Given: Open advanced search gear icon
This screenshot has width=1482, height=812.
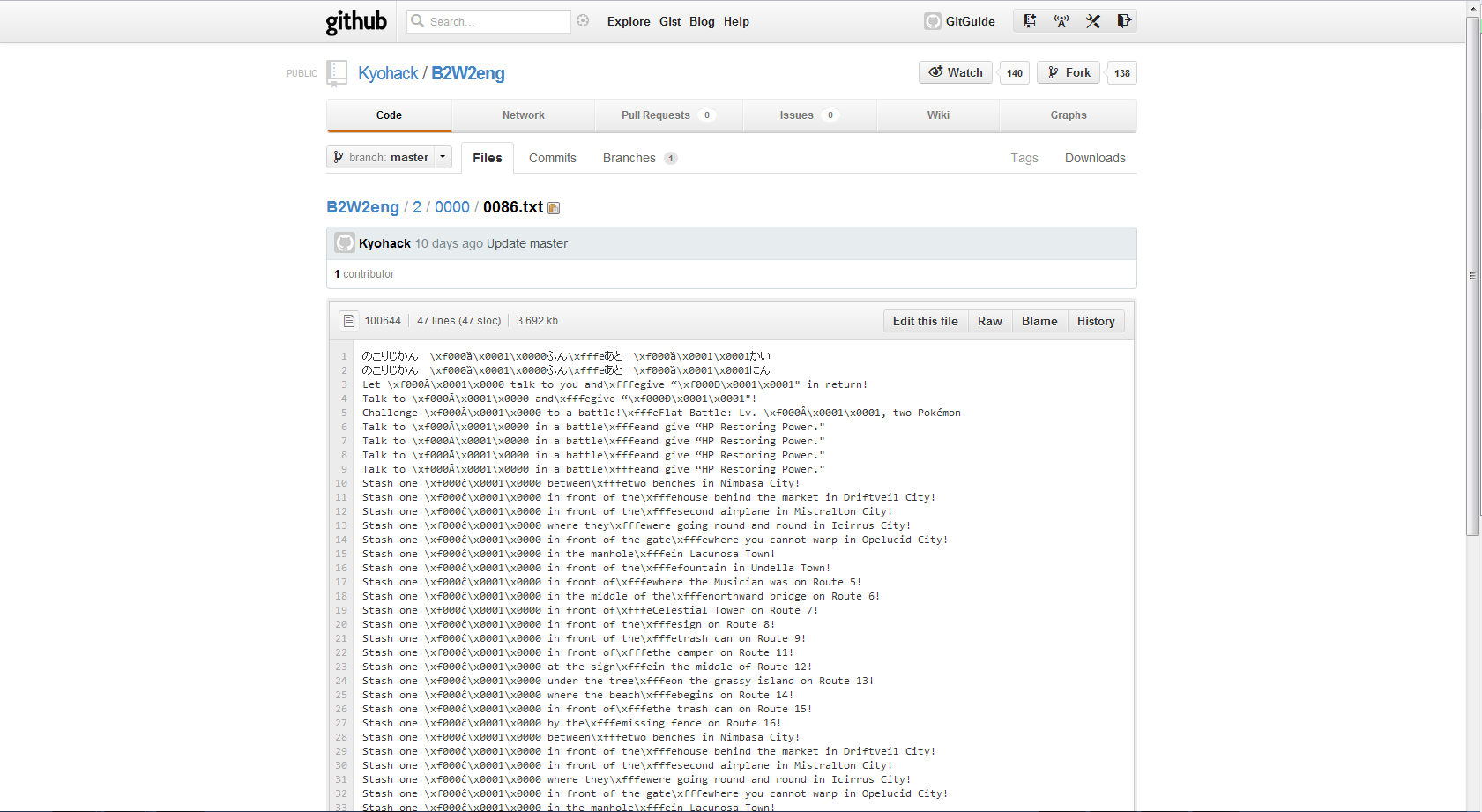Looking at the screenshot, I should click(583, 21).
